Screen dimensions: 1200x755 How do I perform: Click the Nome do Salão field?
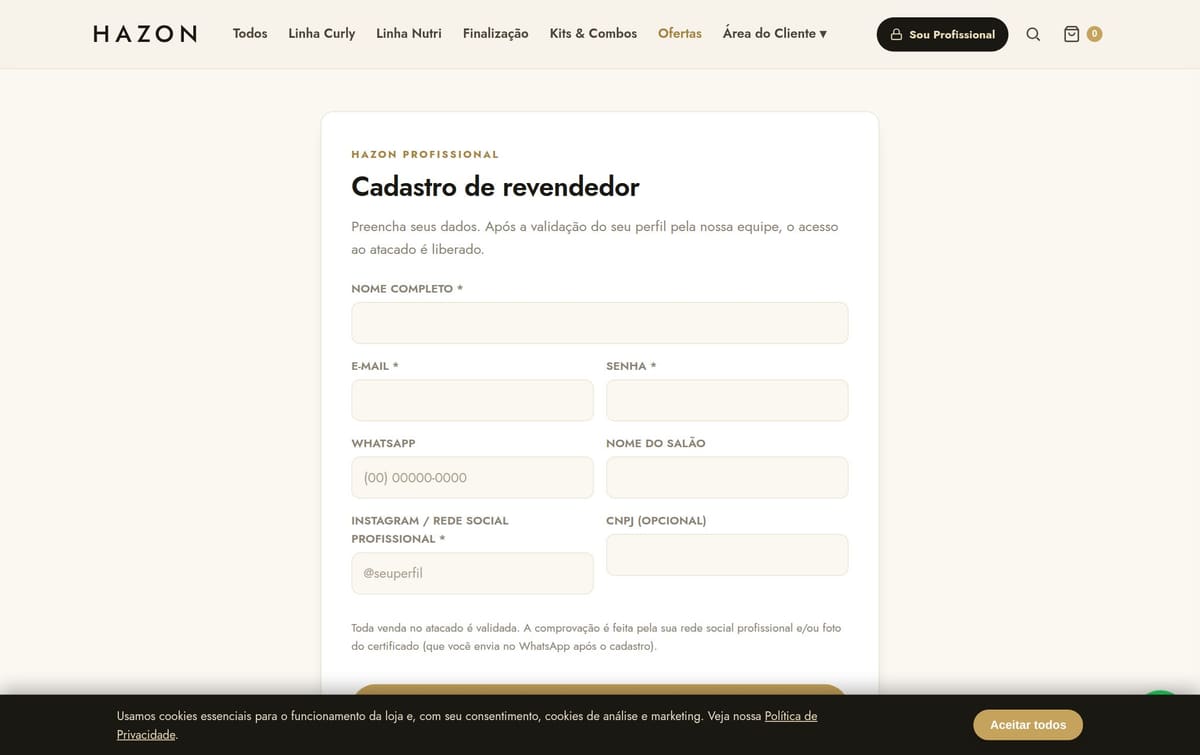727,477
